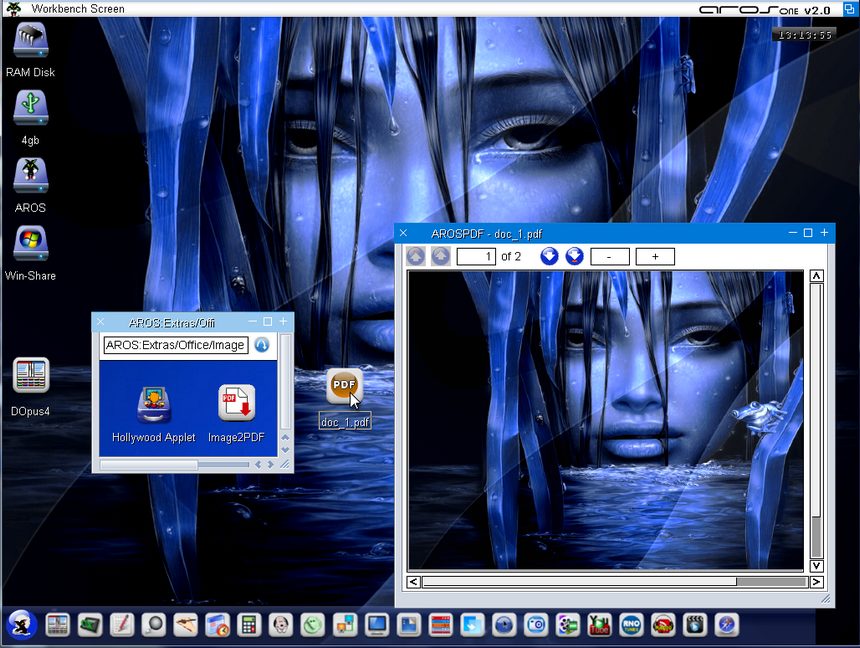
Task: Launch the Hollywood Applet icon
Action: click(154, 403)
